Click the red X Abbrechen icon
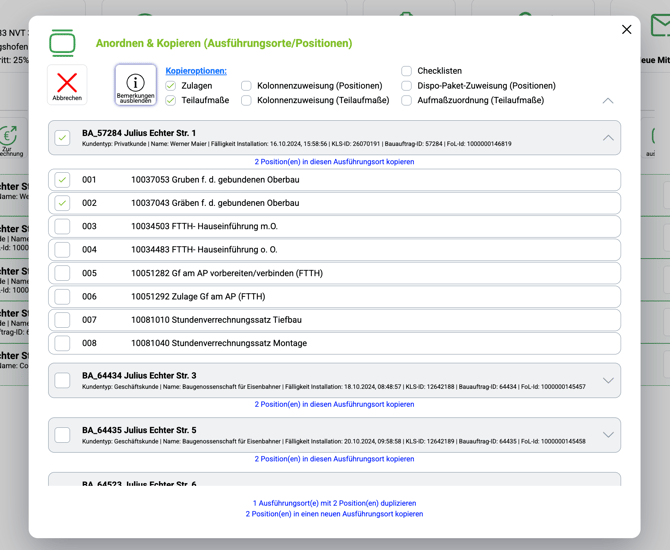Screen dimensions: 670x550 (67, 84)
